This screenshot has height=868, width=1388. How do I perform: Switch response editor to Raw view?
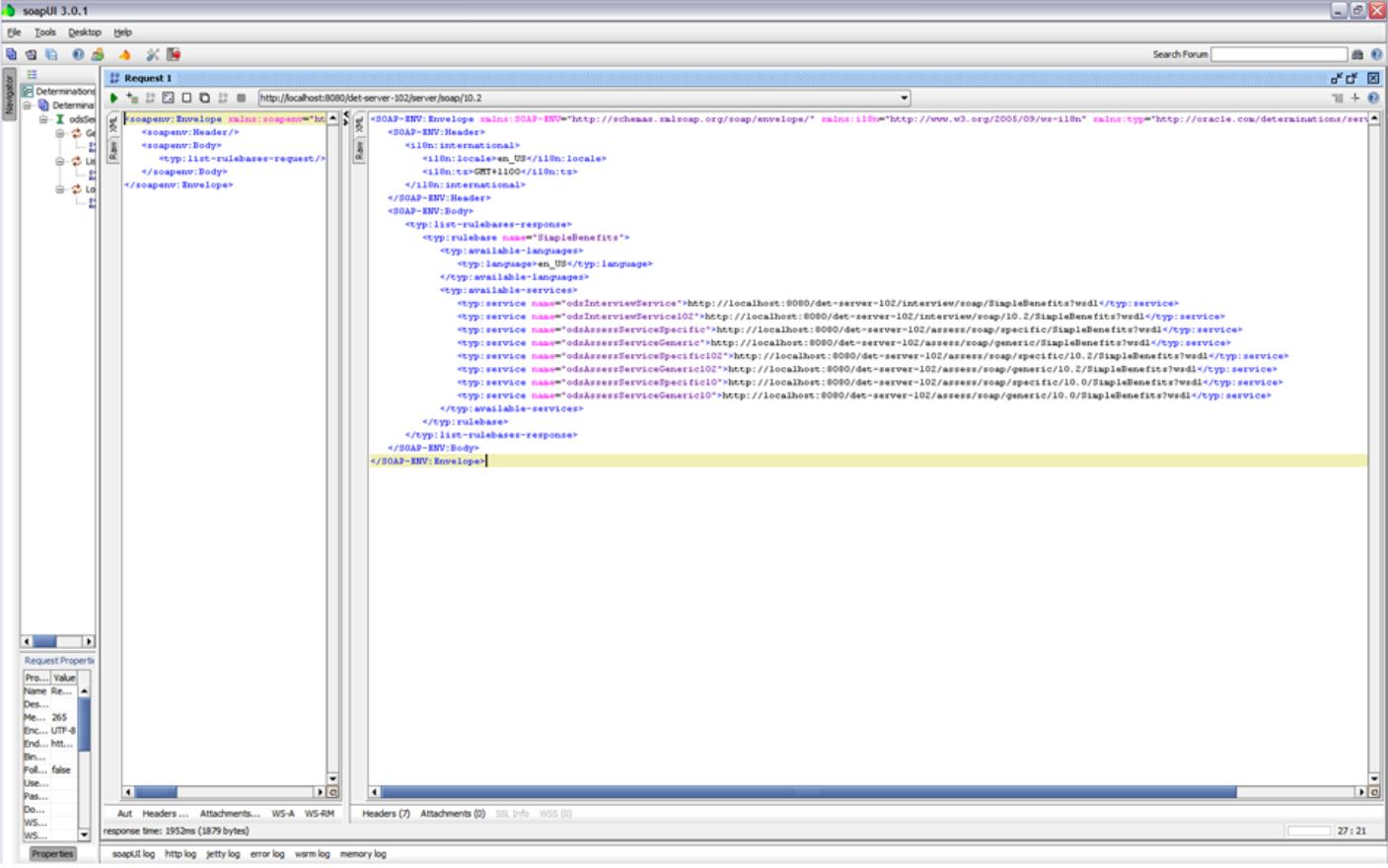[x=359, y=150]
